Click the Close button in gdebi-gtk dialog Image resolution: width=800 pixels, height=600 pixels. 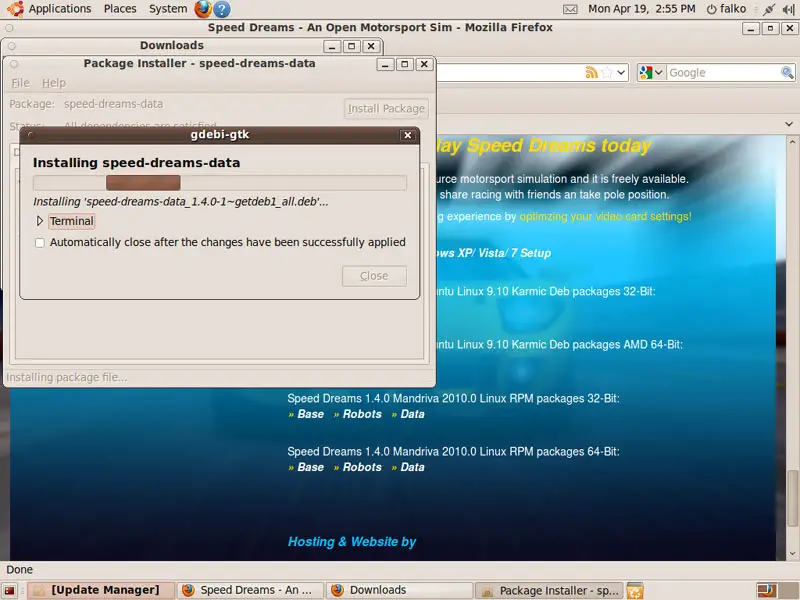click(x=374, y=276)
